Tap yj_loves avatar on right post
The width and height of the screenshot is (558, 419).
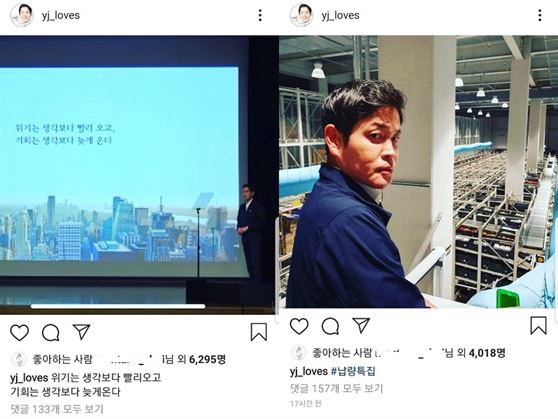tap(301, 15)
